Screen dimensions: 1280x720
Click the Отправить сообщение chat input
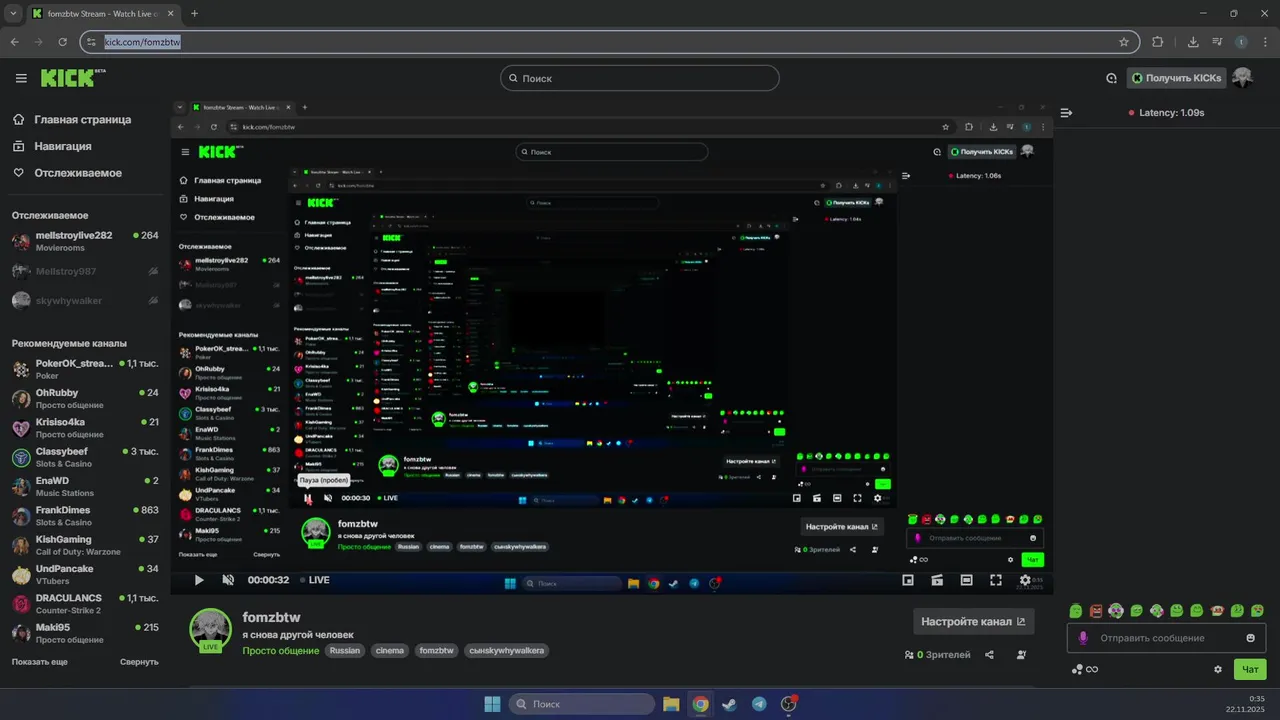pos(1166,638)
